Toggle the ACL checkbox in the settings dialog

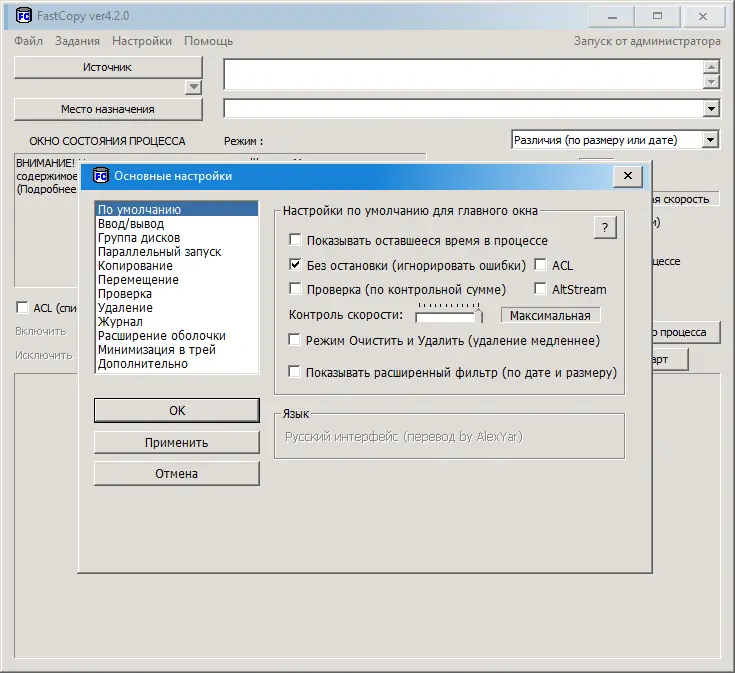point(540,265)
